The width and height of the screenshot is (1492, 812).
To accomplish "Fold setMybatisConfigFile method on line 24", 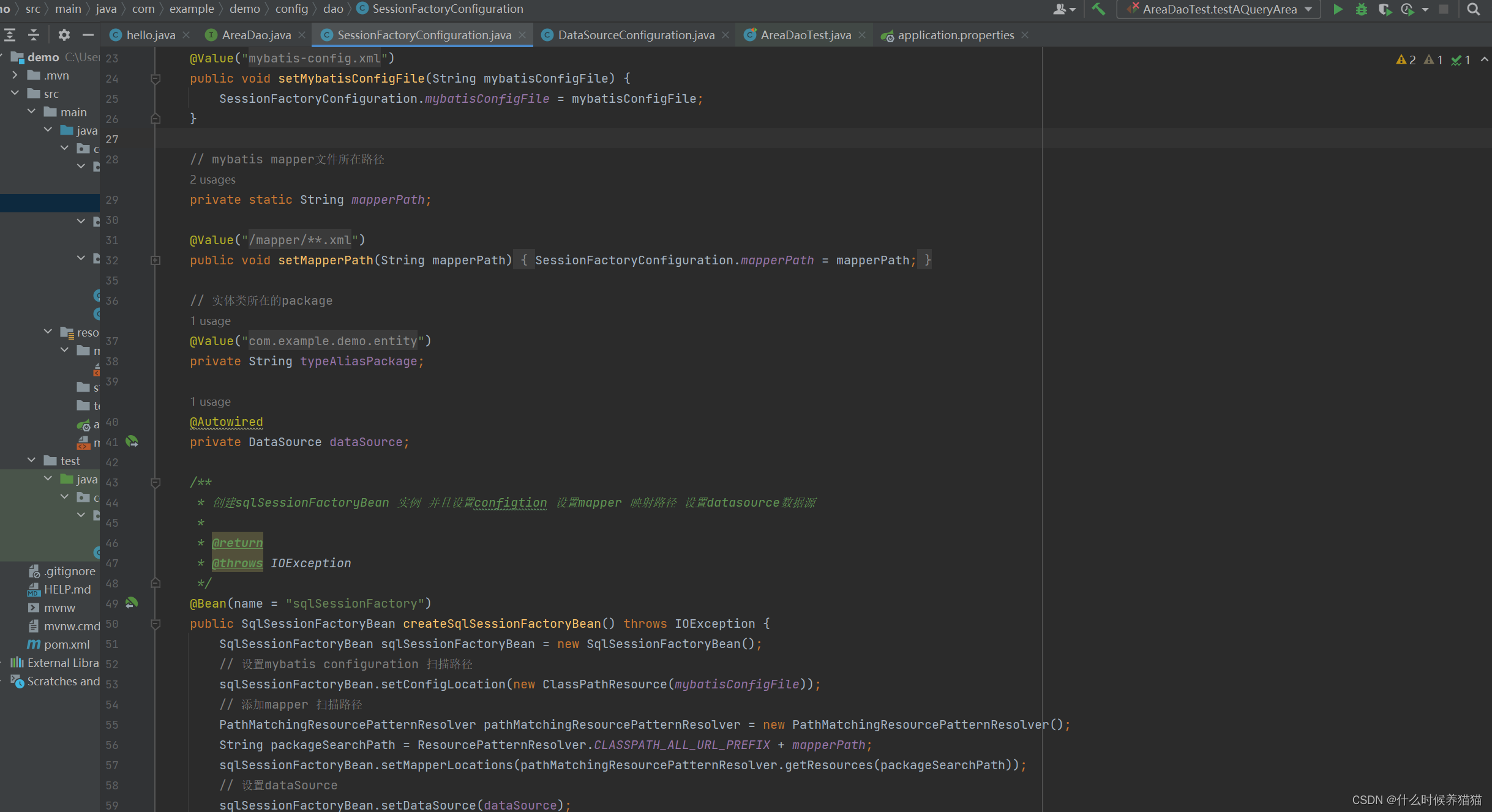I will point(156,78).
